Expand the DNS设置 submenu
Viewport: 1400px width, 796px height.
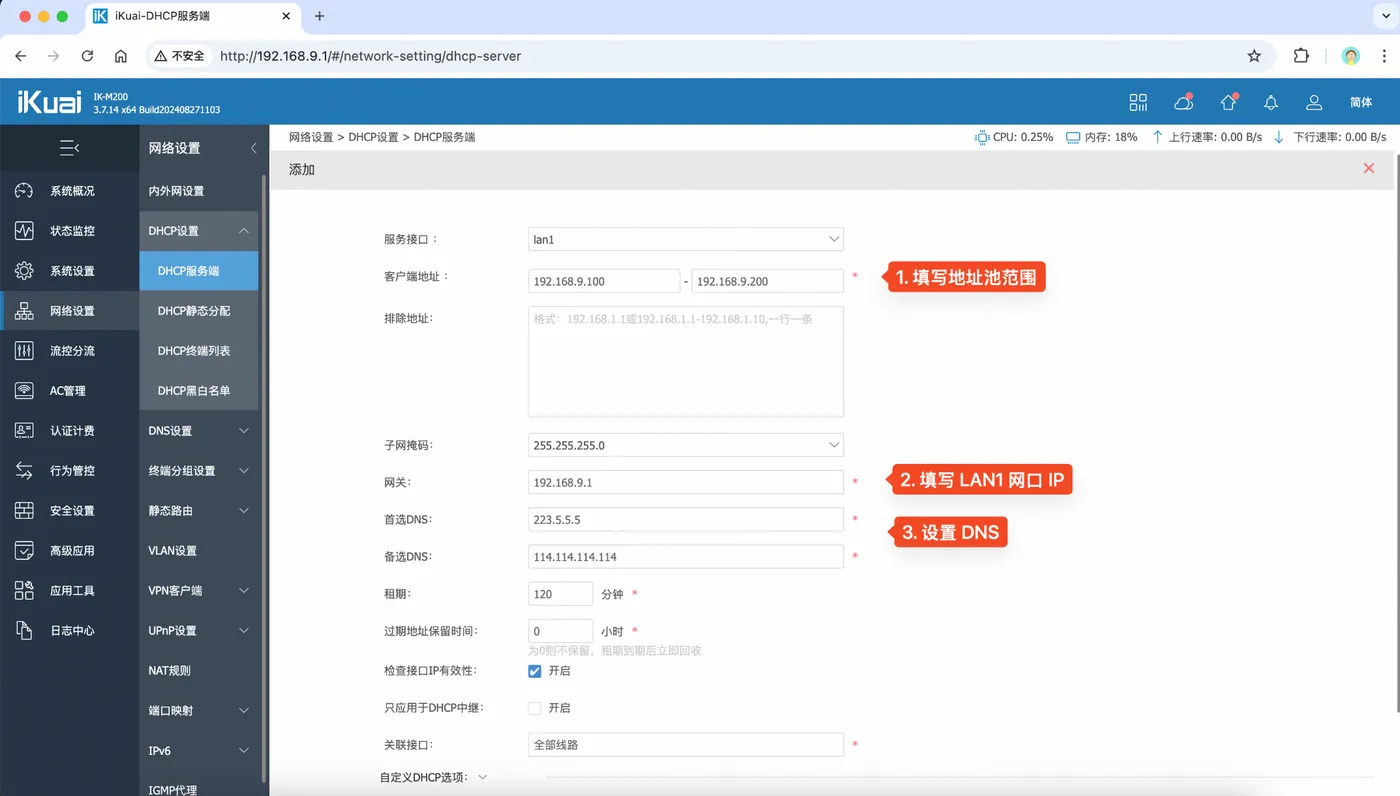[x=243, y=431]
